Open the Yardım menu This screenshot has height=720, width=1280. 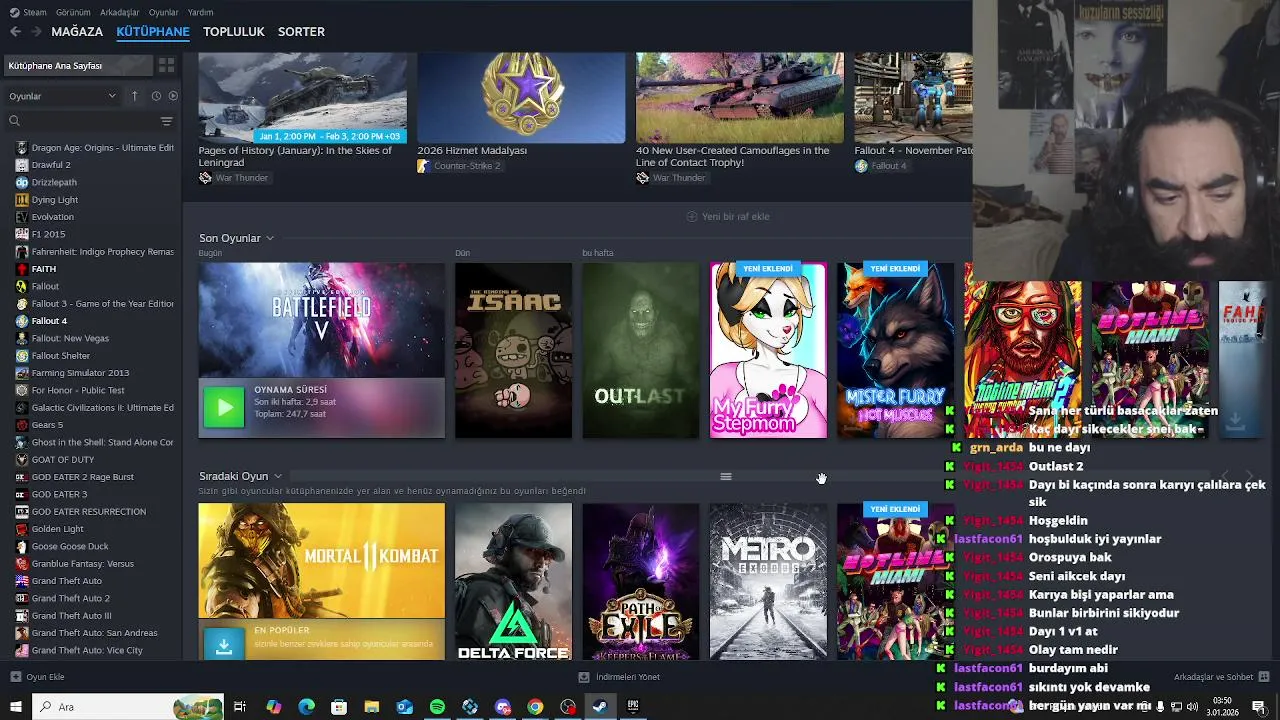pos(200,12)
